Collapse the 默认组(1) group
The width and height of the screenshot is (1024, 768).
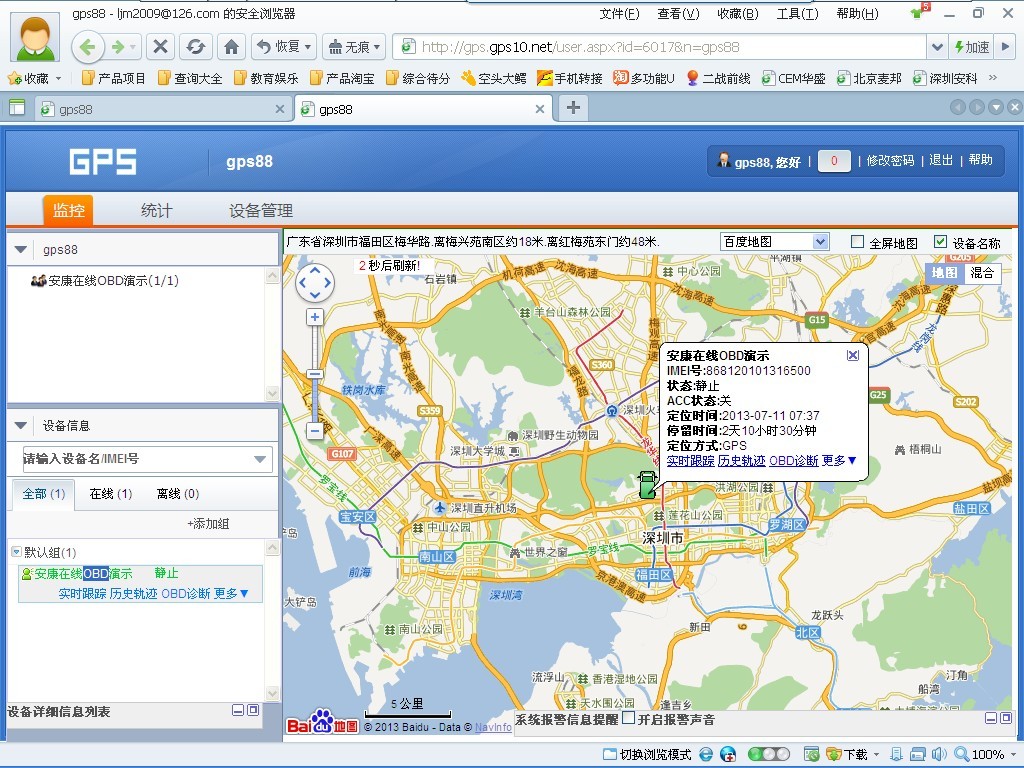pos(16,552)
